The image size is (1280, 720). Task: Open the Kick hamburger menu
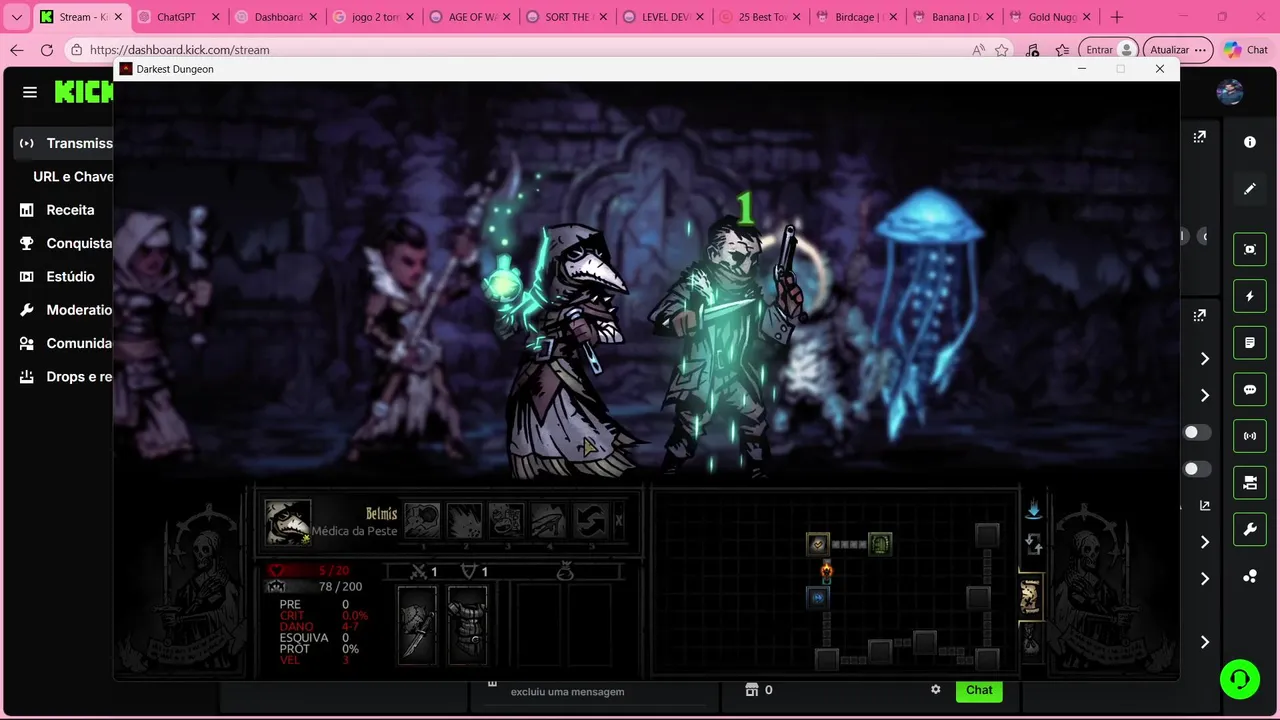30,92
